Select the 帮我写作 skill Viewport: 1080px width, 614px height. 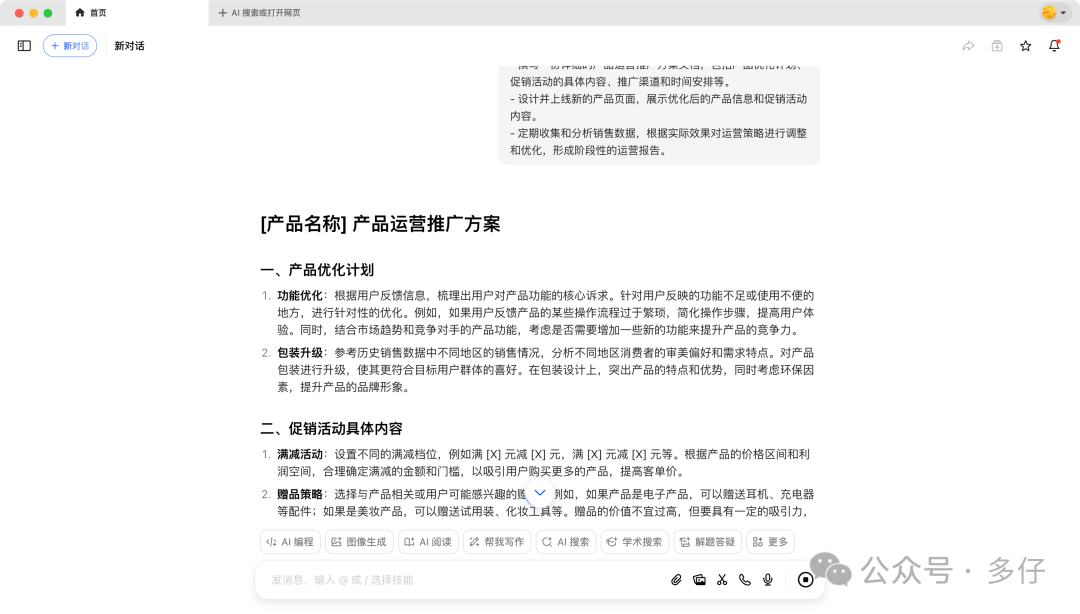pos(497,542)
